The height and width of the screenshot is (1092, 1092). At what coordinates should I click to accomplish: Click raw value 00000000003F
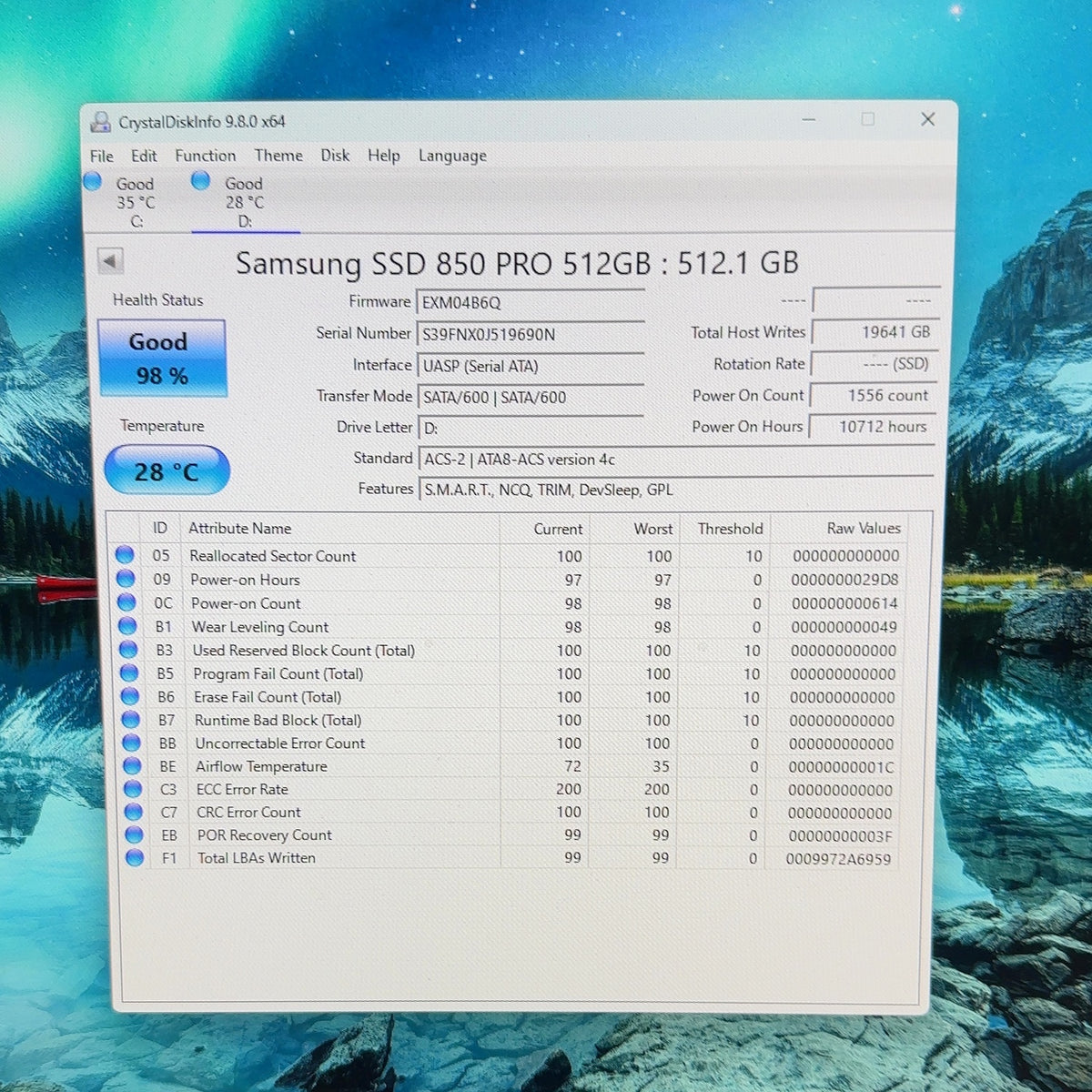840,836
